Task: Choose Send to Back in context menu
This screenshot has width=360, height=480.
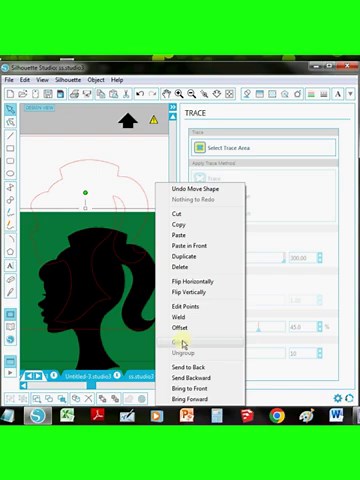Action: click(x=188, y=367)
